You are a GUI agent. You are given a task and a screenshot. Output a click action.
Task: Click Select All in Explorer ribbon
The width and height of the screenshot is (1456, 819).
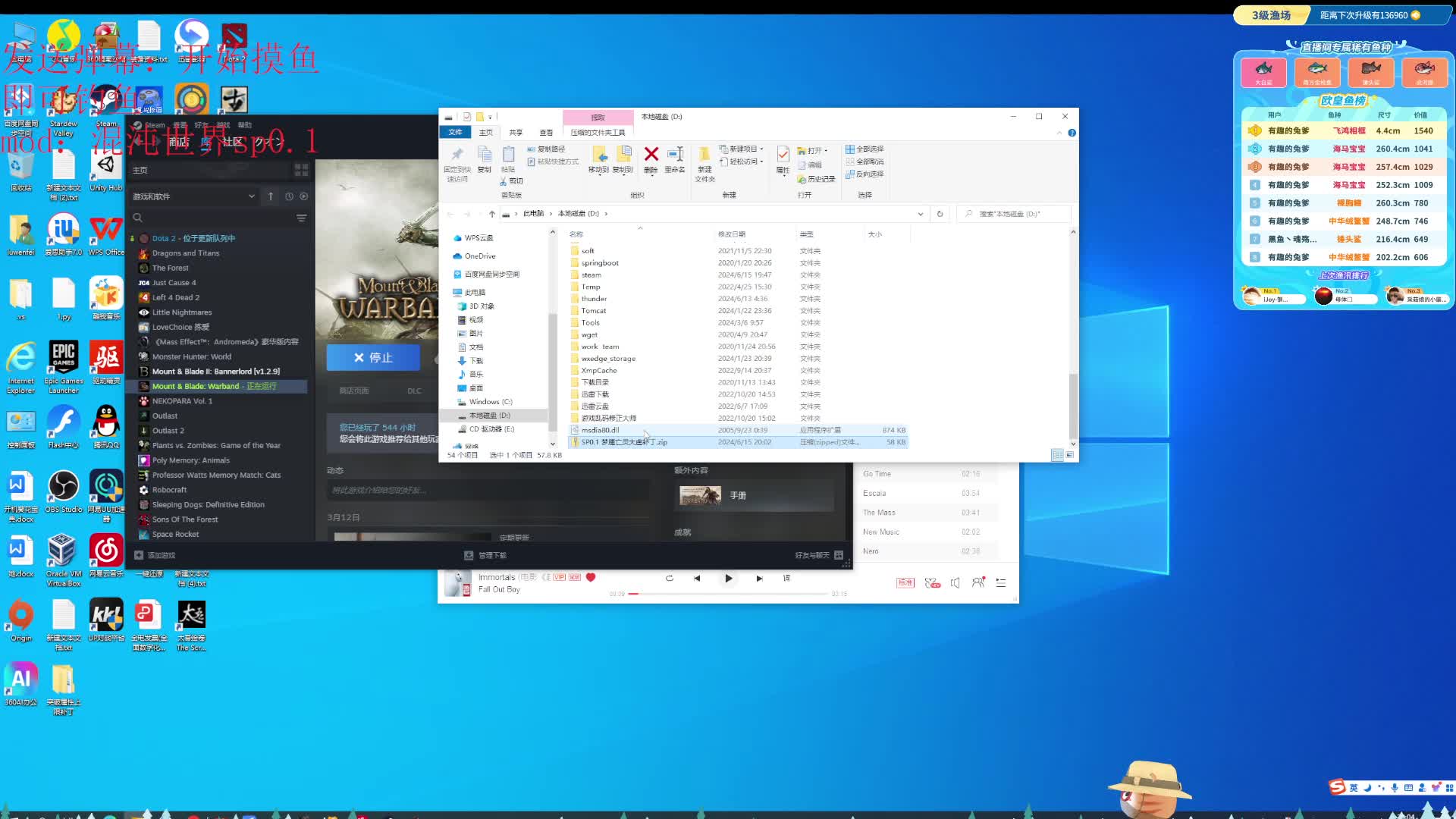click(864, 149)
